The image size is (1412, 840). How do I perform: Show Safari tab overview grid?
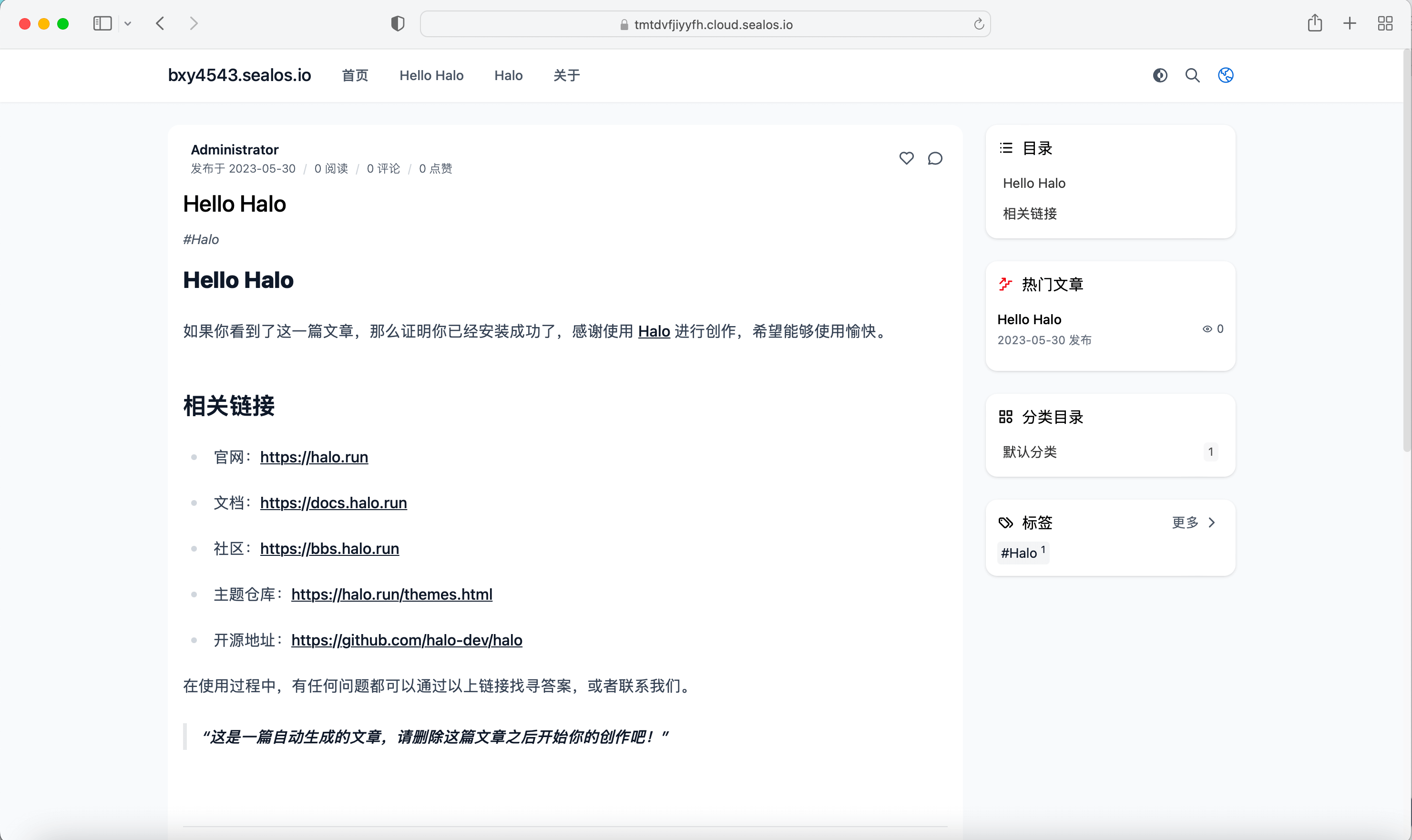[x=1385, y=23]
